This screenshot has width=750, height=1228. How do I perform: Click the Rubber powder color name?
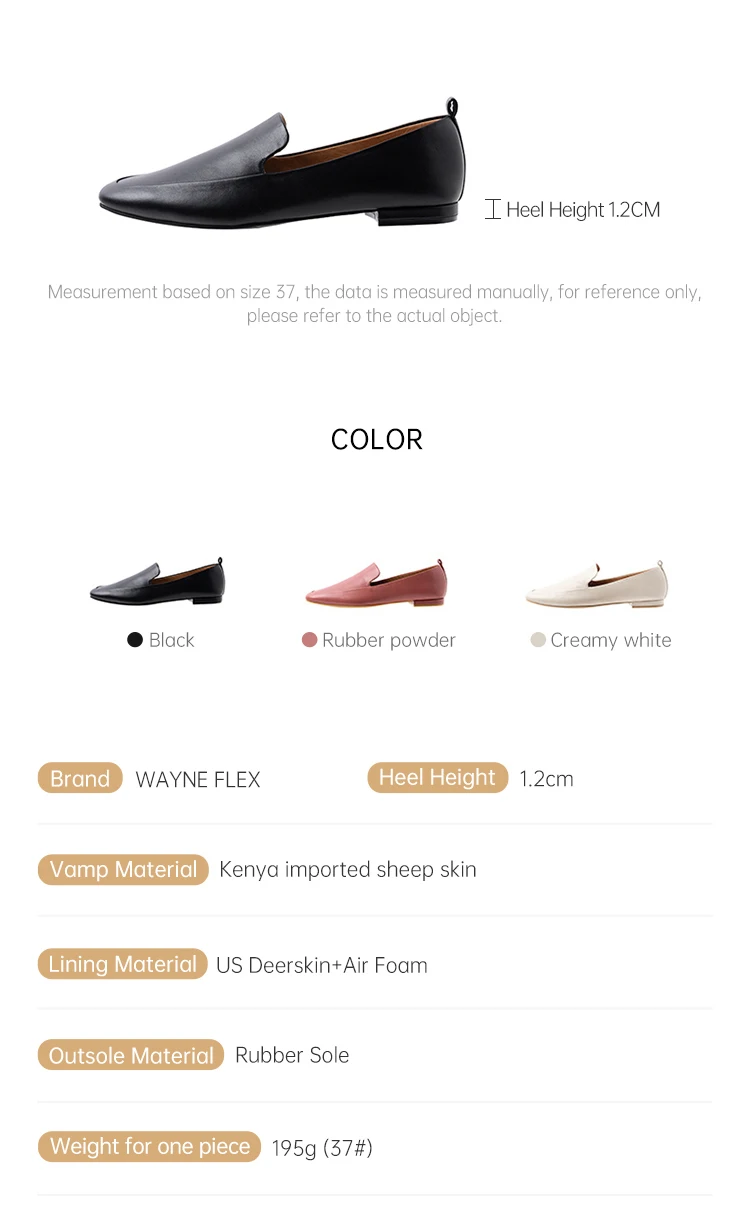[389, 640]
